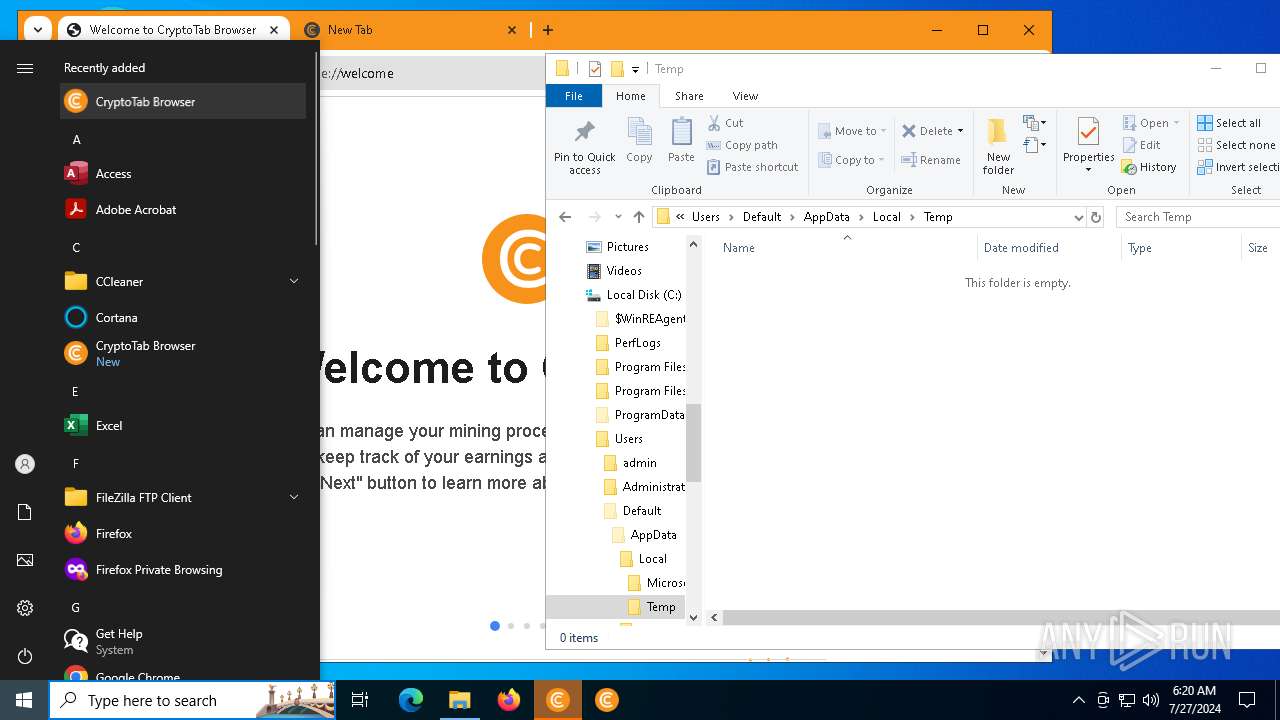Expand CCleaner folder in Start menu
The image size is (1280, 720).
click(294, 281)
